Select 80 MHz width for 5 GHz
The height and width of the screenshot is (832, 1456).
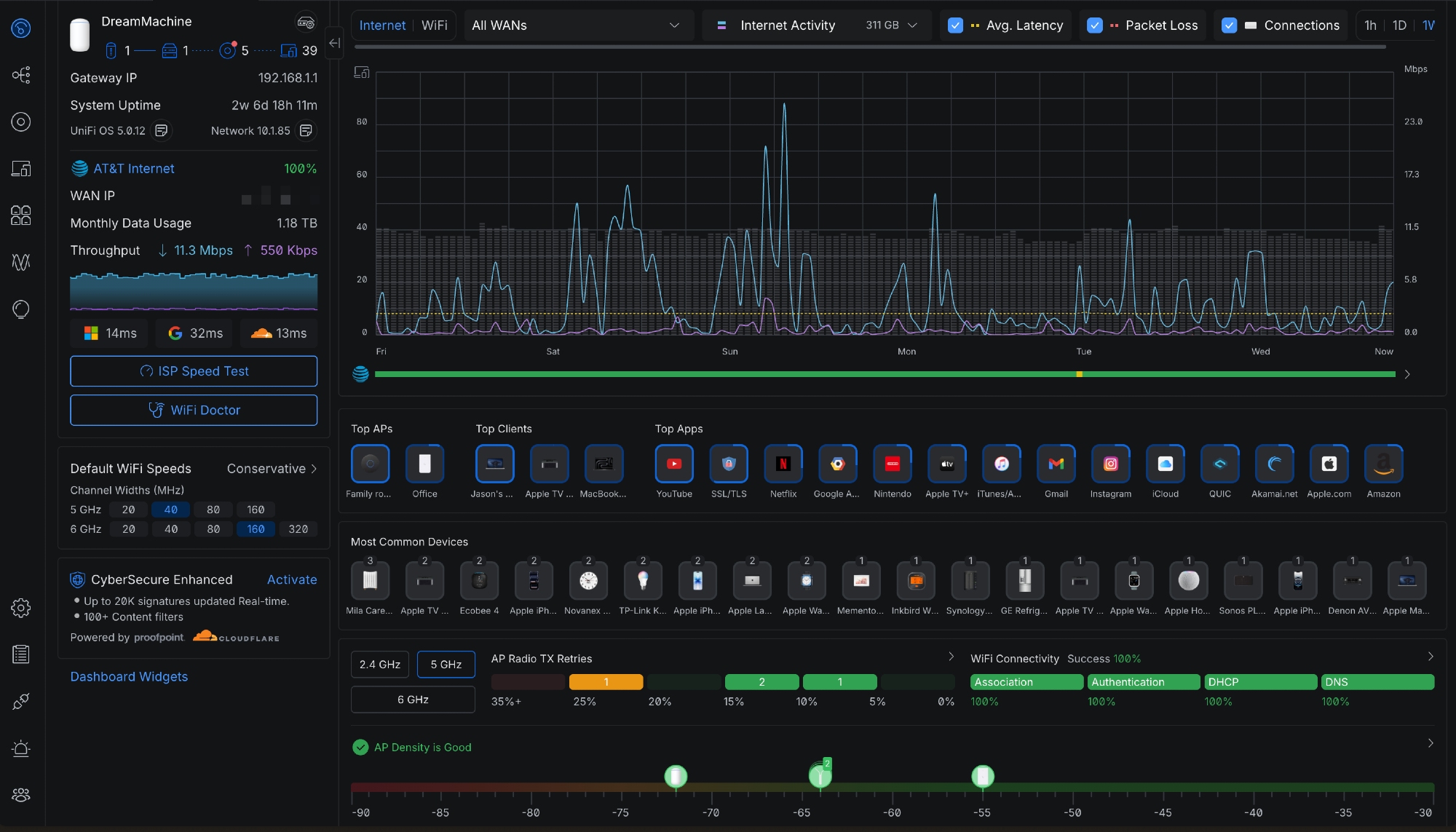tap(213, 510)
